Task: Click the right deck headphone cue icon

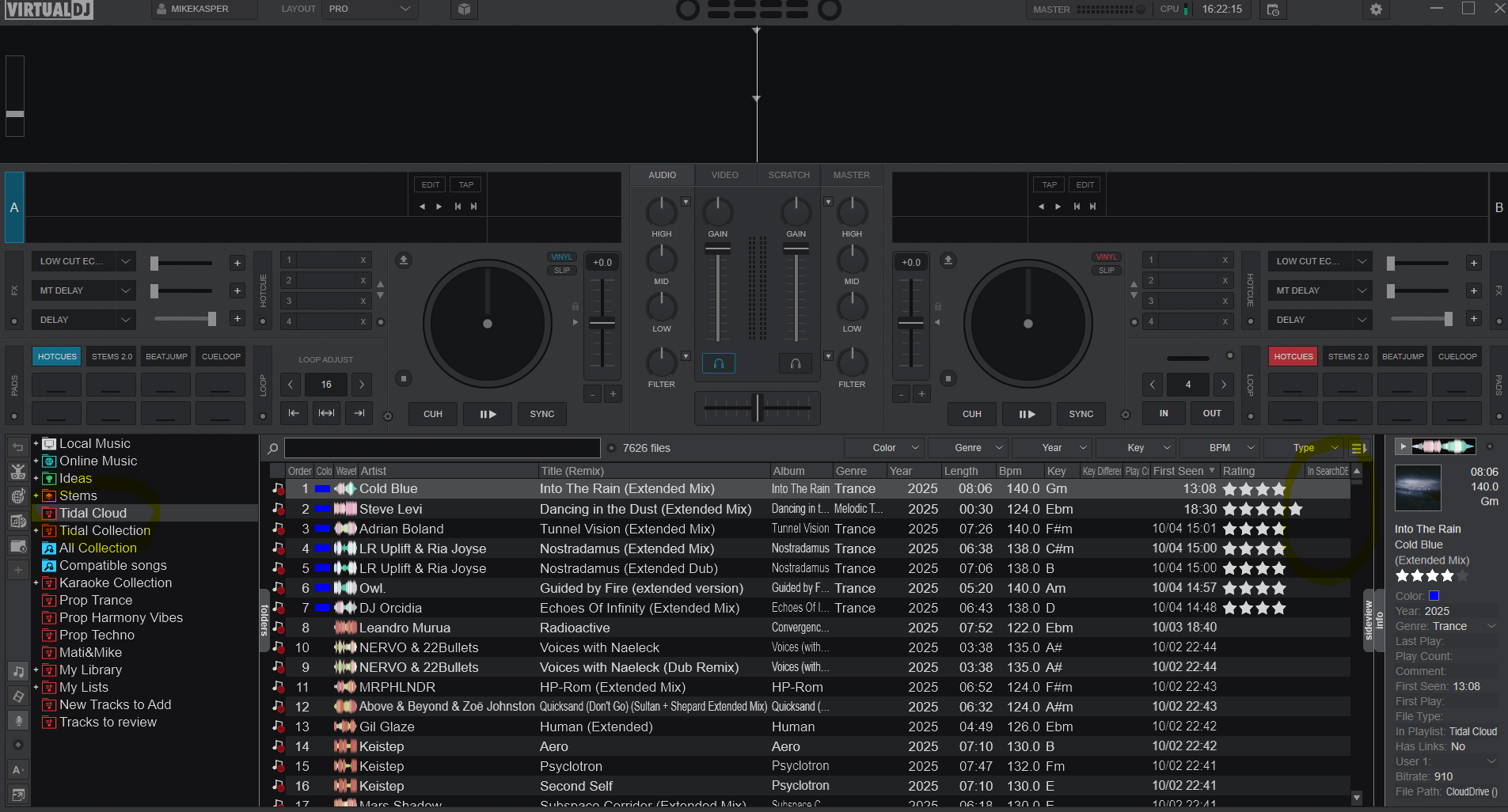Action: [796, 363]
